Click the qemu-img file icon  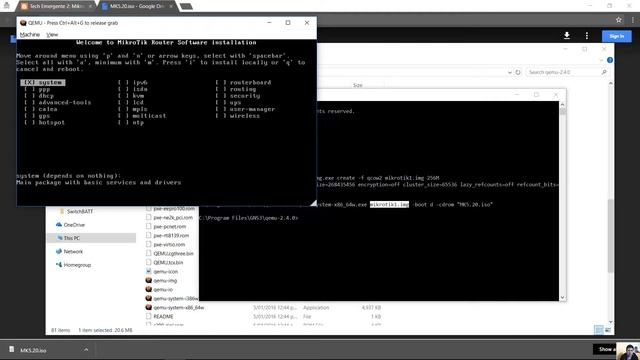pos(149,280)
